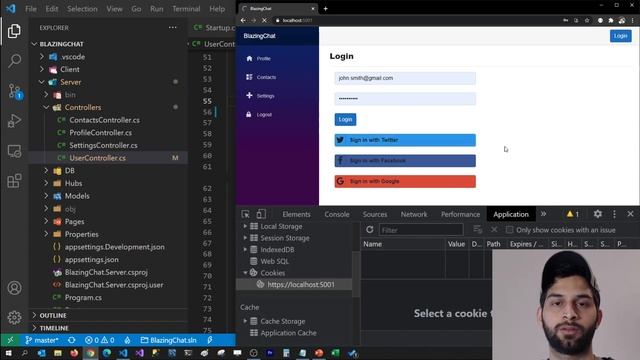Screen dimensions: 640x360
Task: Click Sign in with Twitter
Action: pos(405,140)
